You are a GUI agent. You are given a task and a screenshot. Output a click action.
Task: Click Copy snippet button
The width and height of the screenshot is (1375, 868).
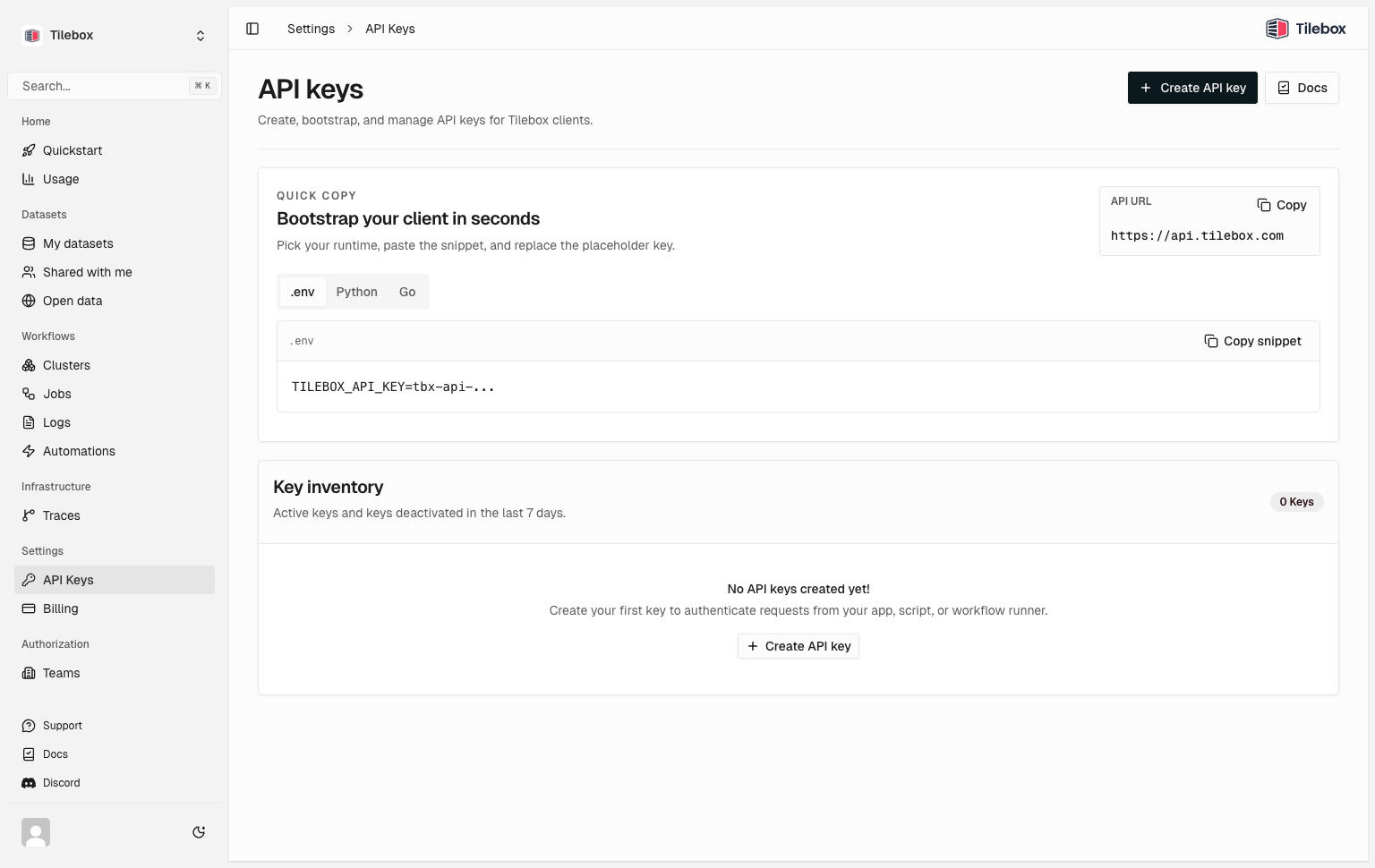pos(1252,341)
